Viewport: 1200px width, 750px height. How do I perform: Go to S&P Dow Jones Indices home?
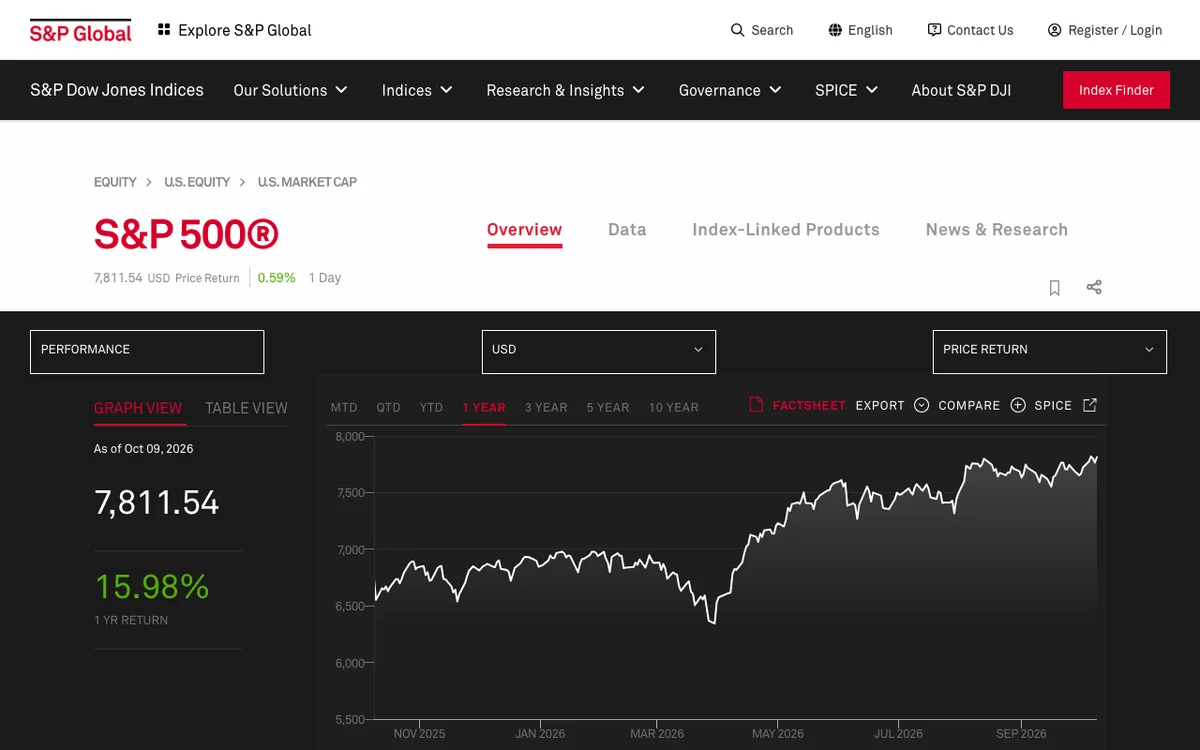click(x=117, y=90)
